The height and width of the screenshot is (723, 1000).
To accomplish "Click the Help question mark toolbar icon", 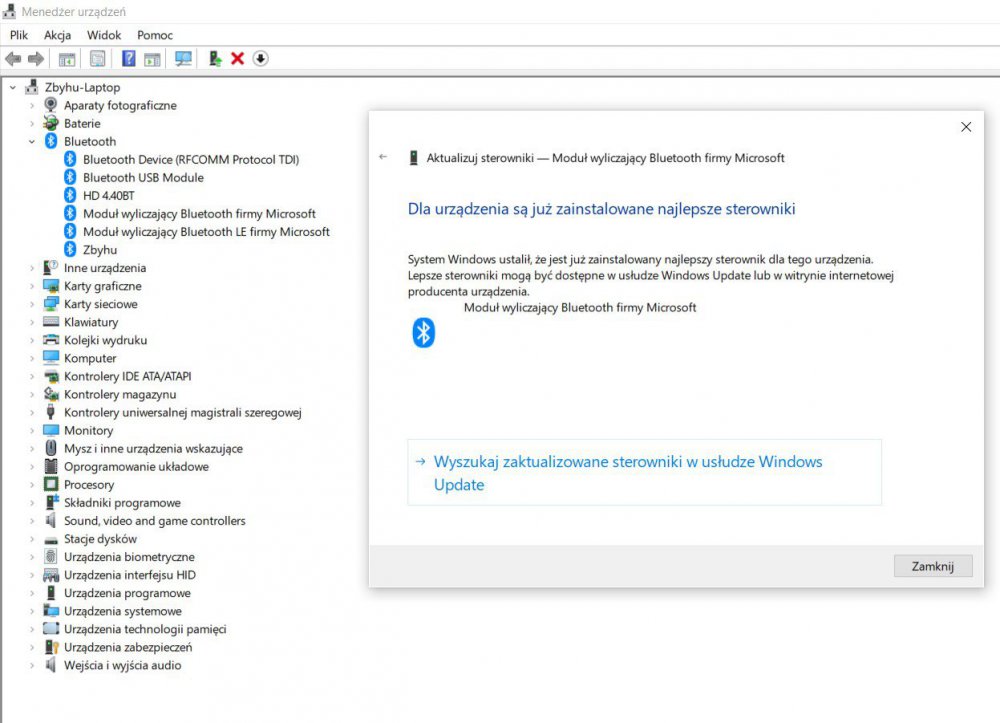I will coord(129,59).
